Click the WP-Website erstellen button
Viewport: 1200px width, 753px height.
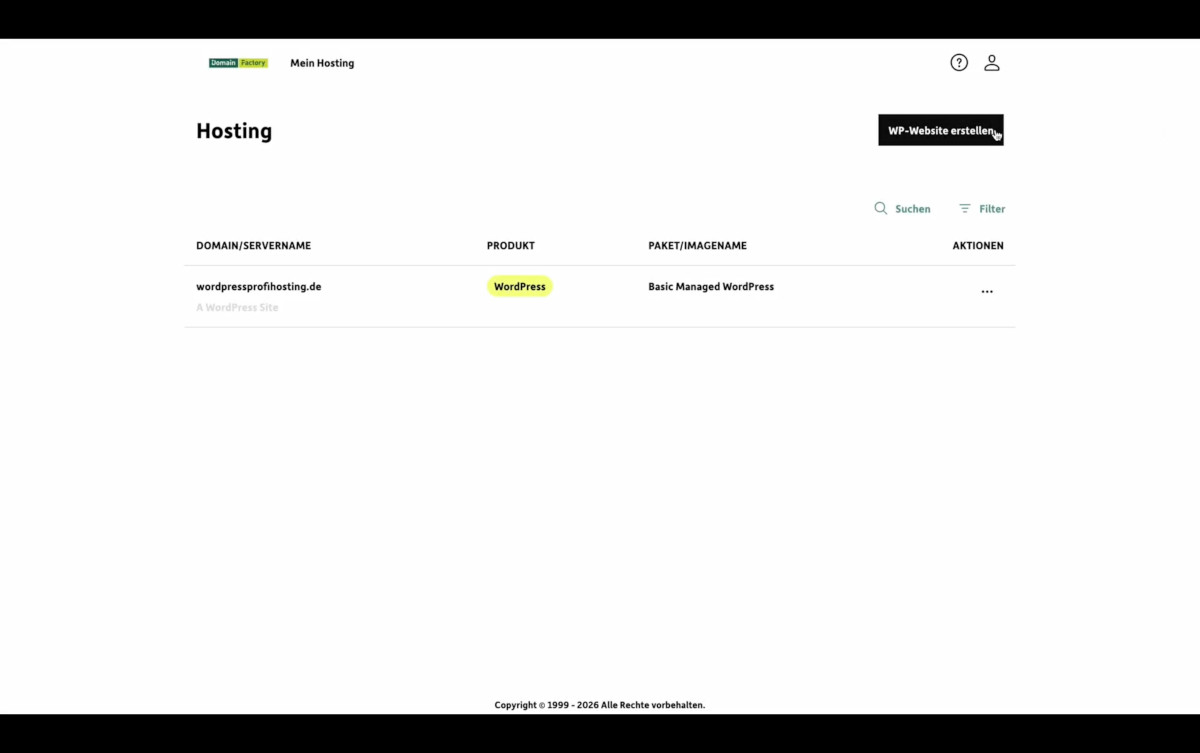tap(941, 130)
